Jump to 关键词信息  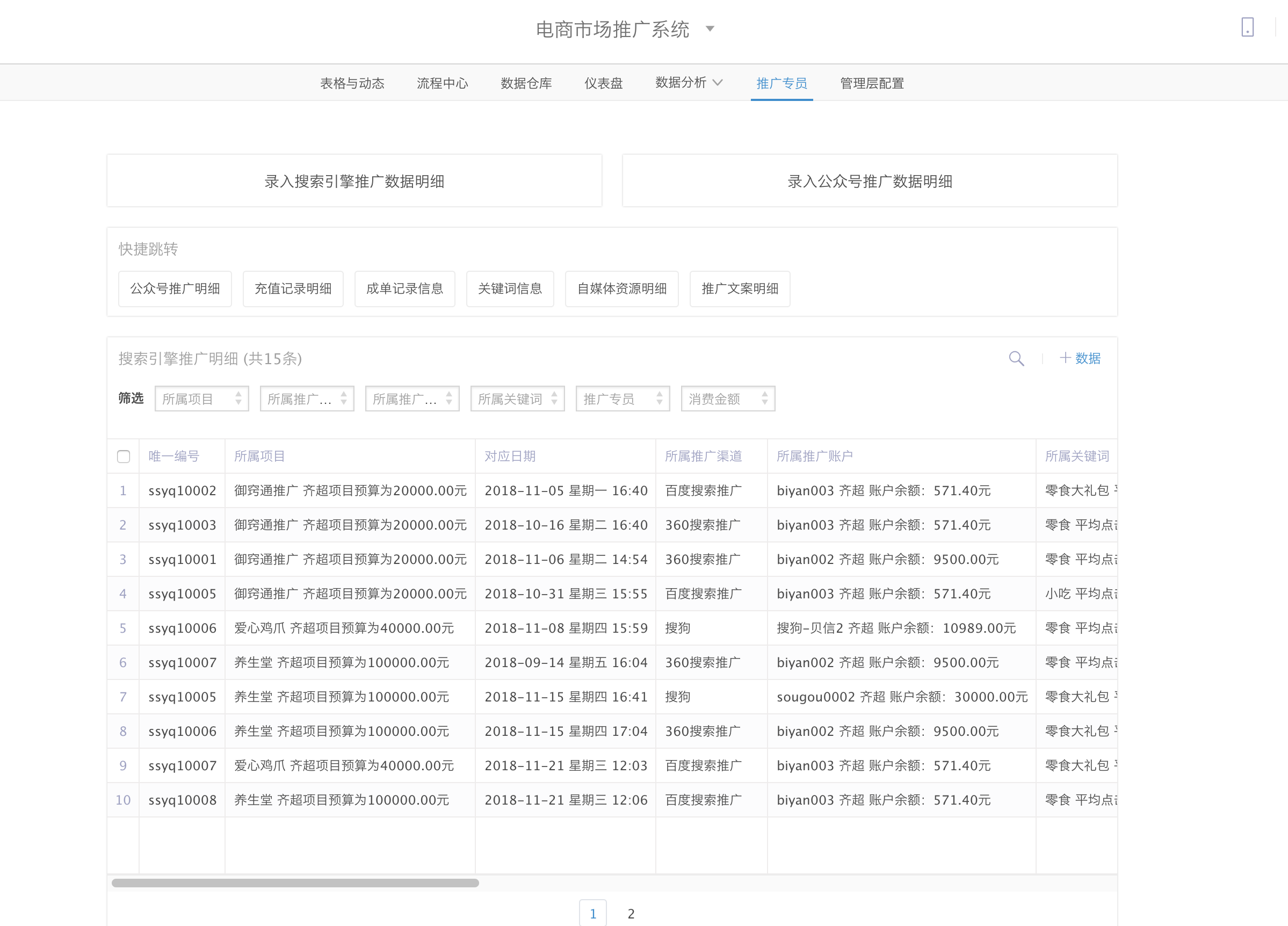[510, 288]
